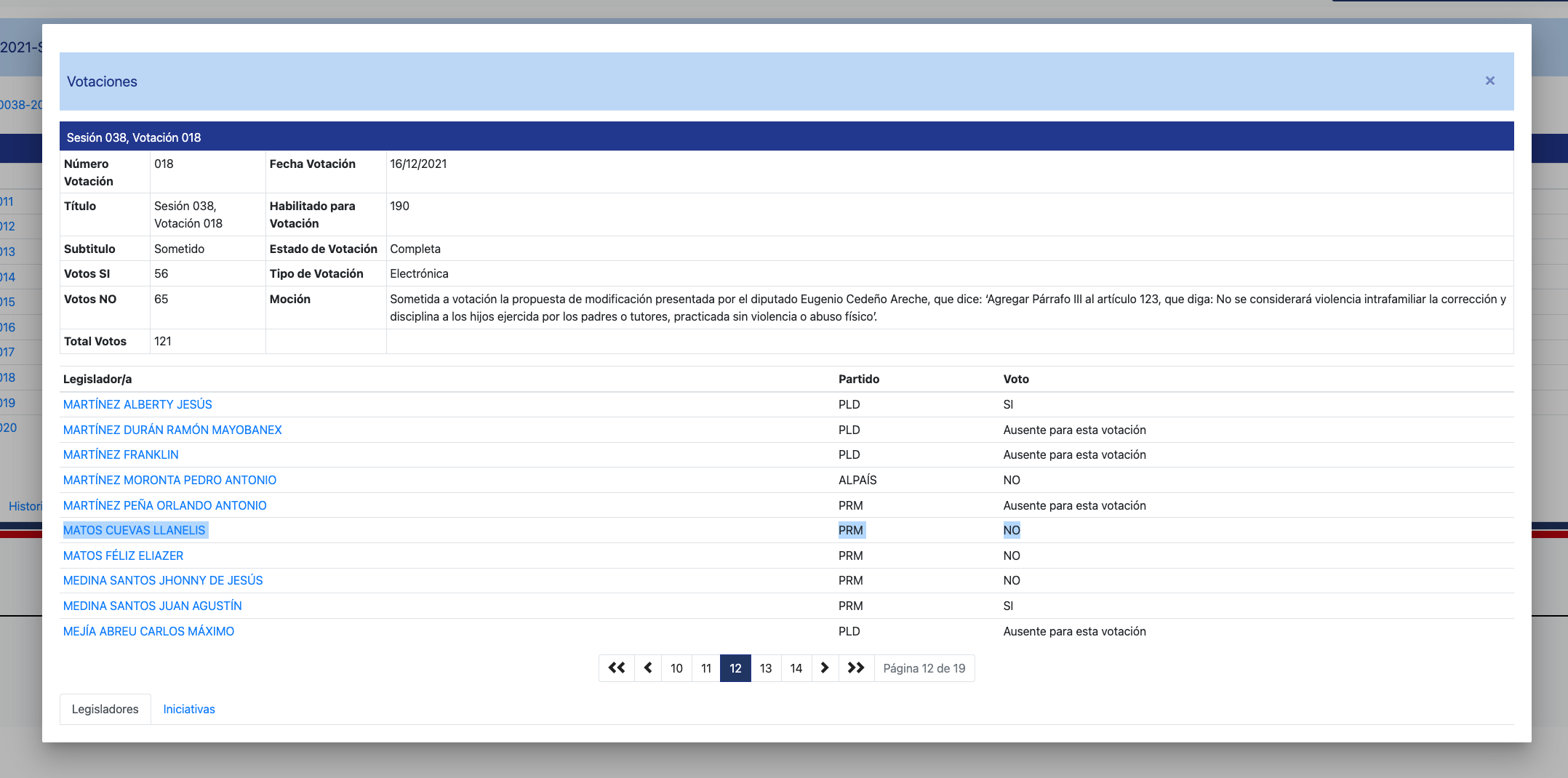Click the Total Votos value 121
This screenshot has height=778, width=1568.
163,341
